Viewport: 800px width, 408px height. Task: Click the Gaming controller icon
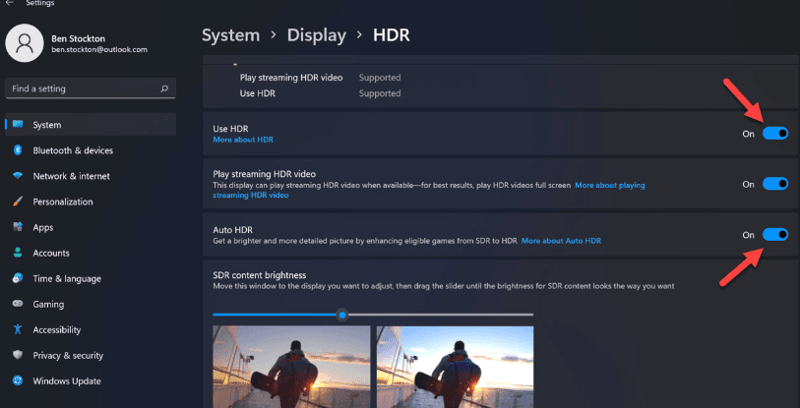tap(17, 304)
